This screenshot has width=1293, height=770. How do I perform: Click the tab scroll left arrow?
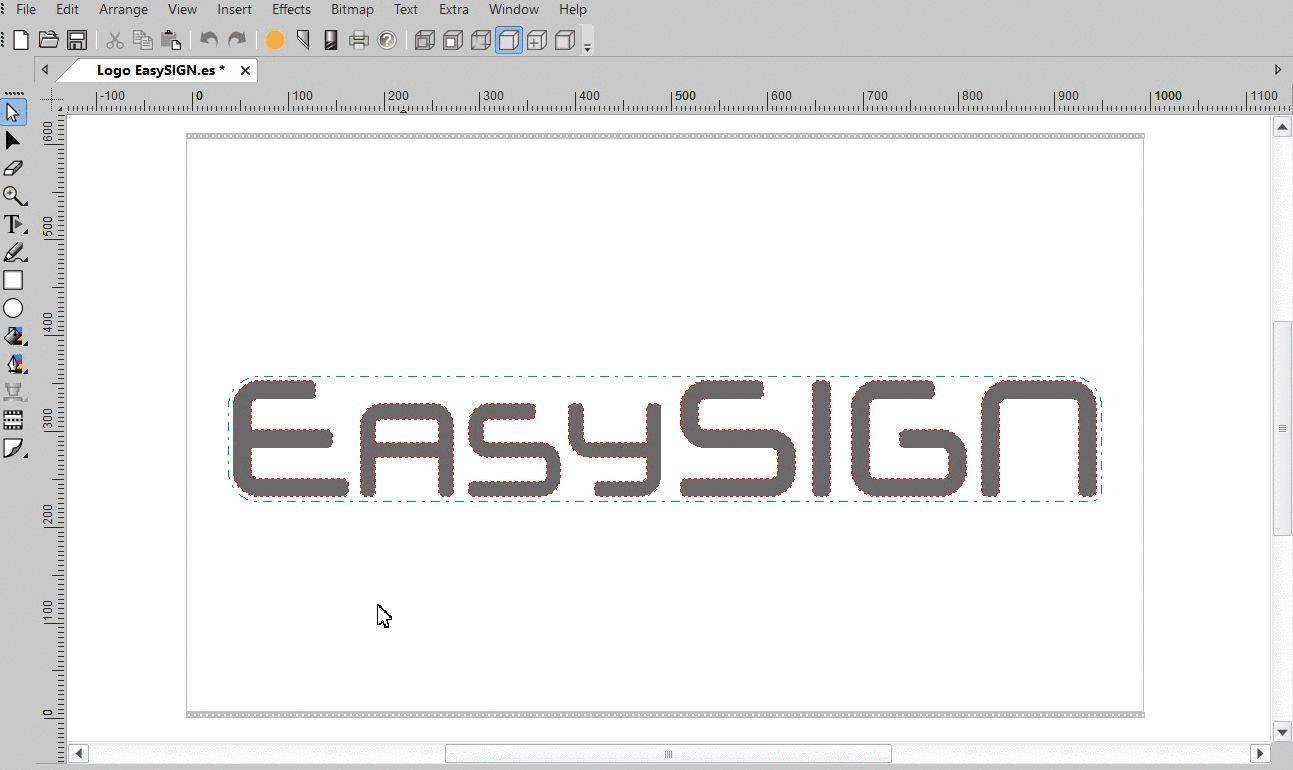pyautogui.click(x=45, y=70)
